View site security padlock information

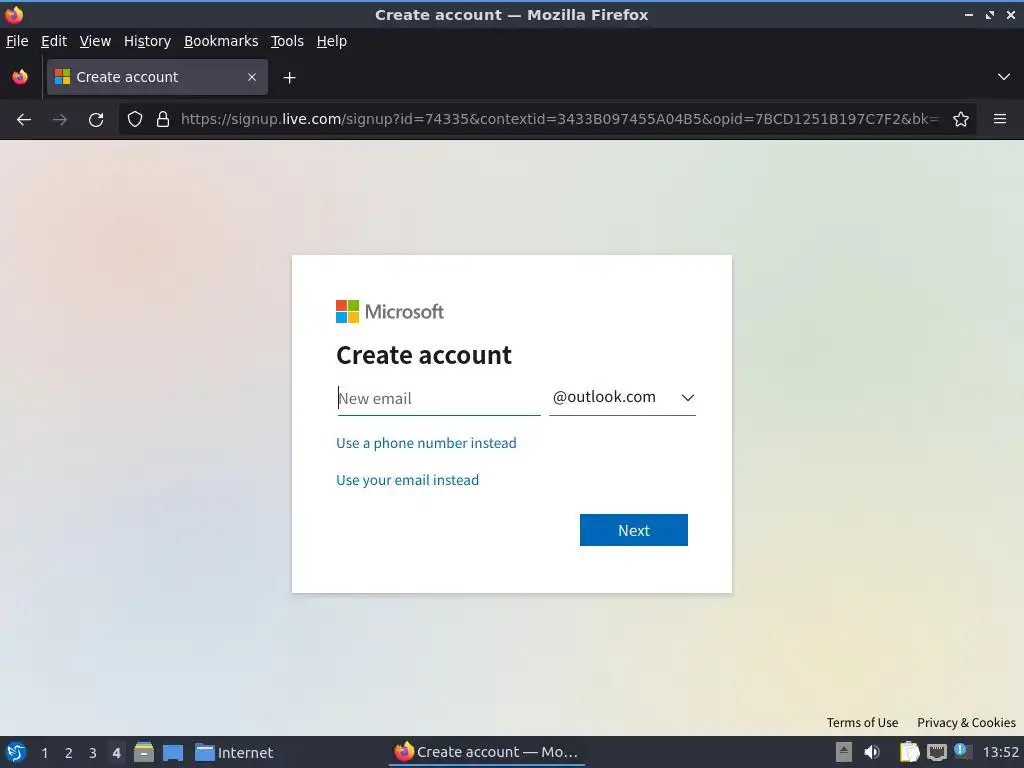click(x=163, y=120)
